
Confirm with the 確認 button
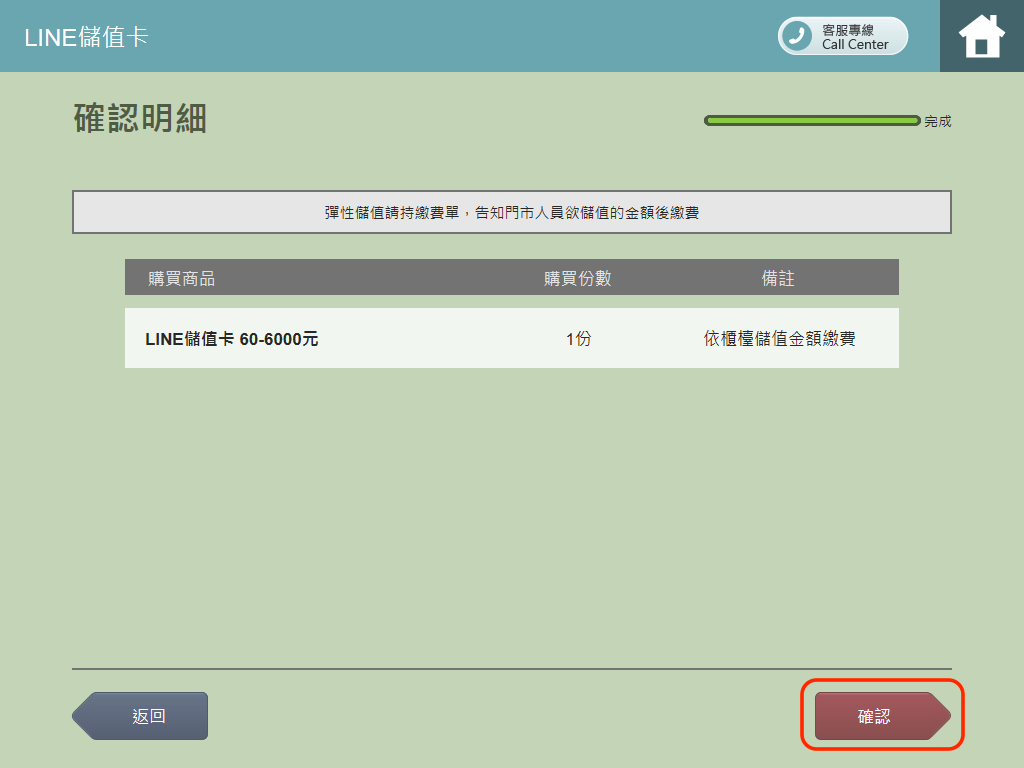(x=882, y=716)
